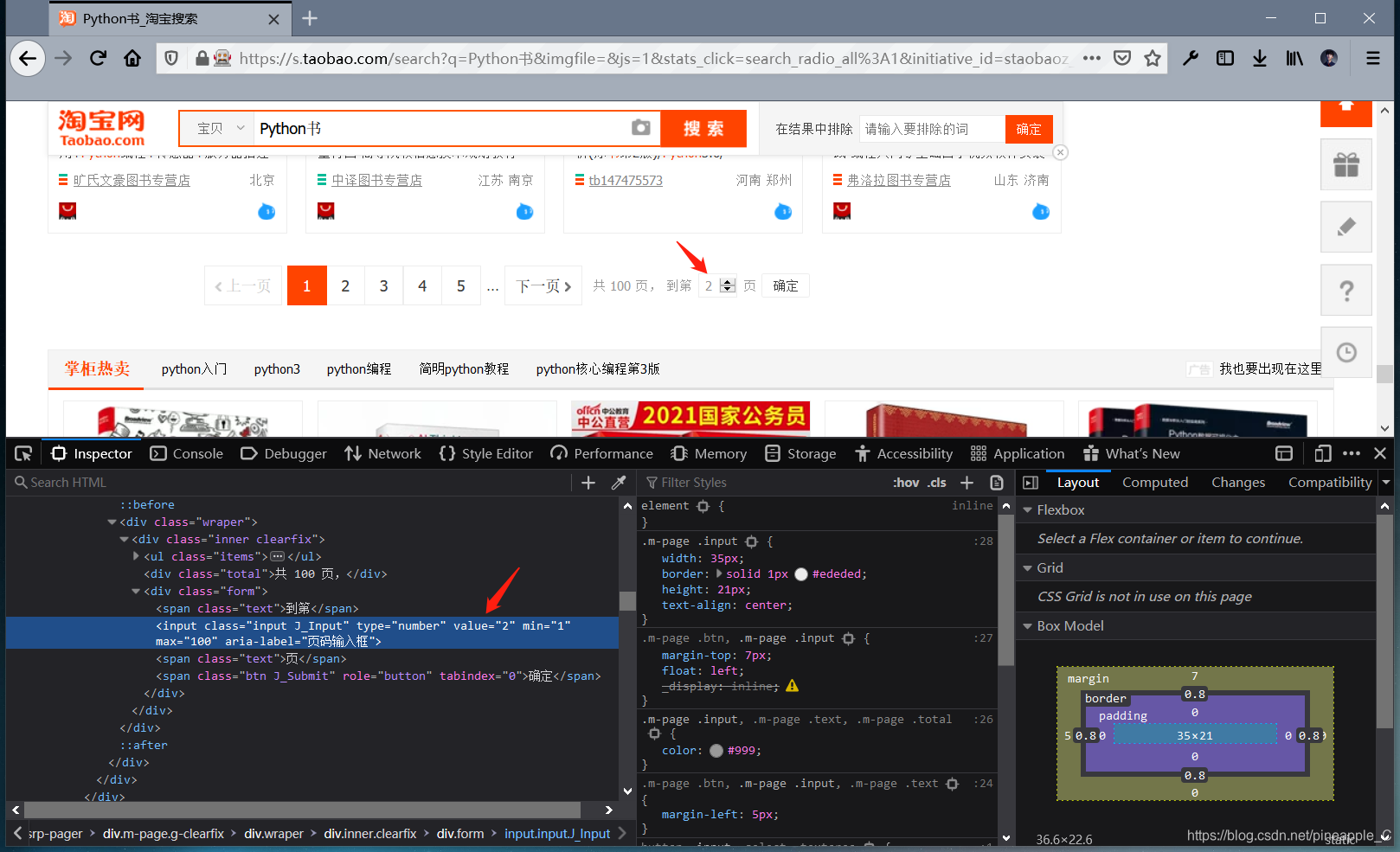Click the Pocket save icon
1400x852 pixels.
coord(1122,58)
